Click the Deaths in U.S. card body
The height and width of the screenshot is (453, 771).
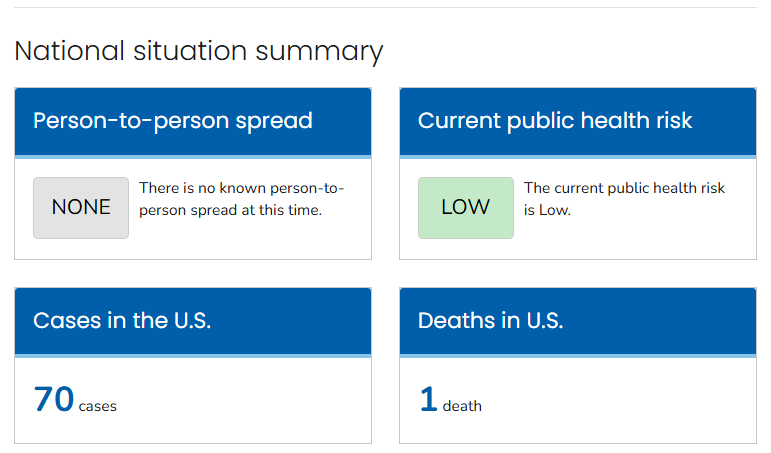578,400
